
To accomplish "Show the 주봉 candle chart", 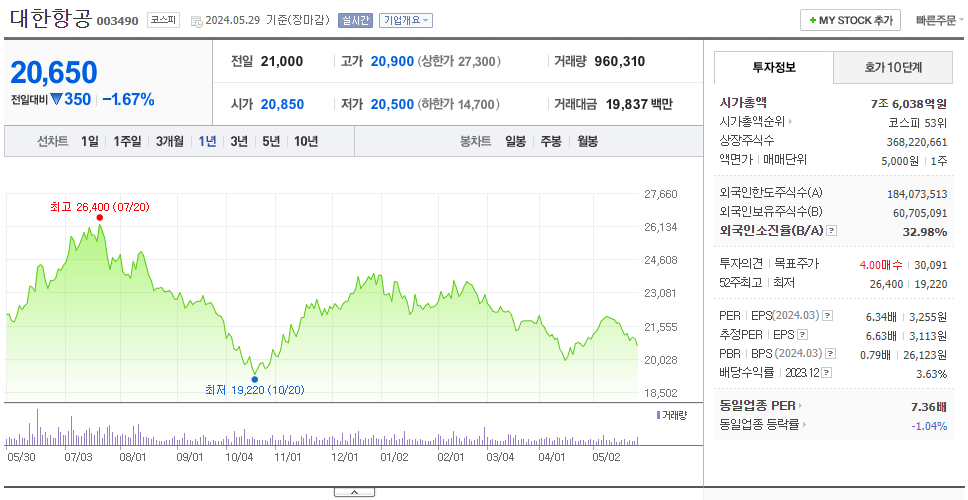I will pyautogui.click(x=551, y=141).
